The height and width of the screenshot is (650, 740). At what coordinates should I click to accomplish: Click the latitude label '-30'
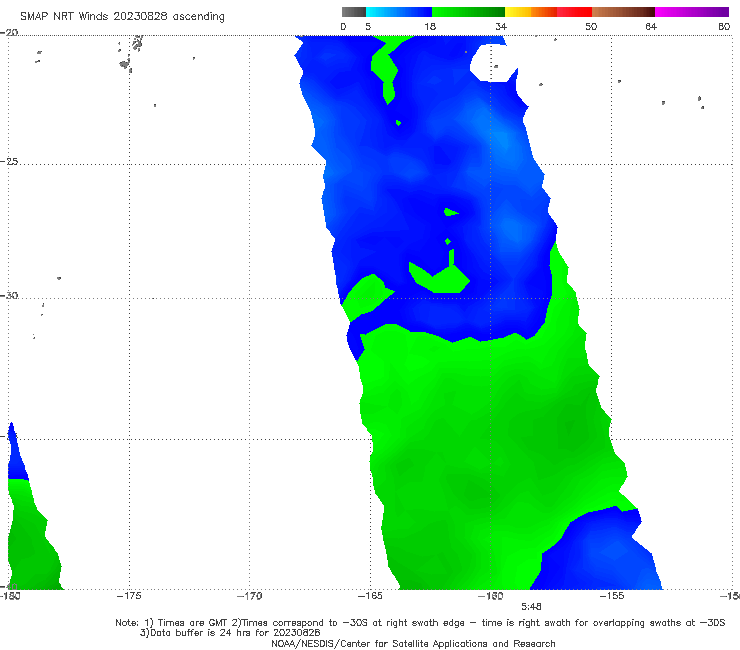pyautogui.click(x=9, y=295)
